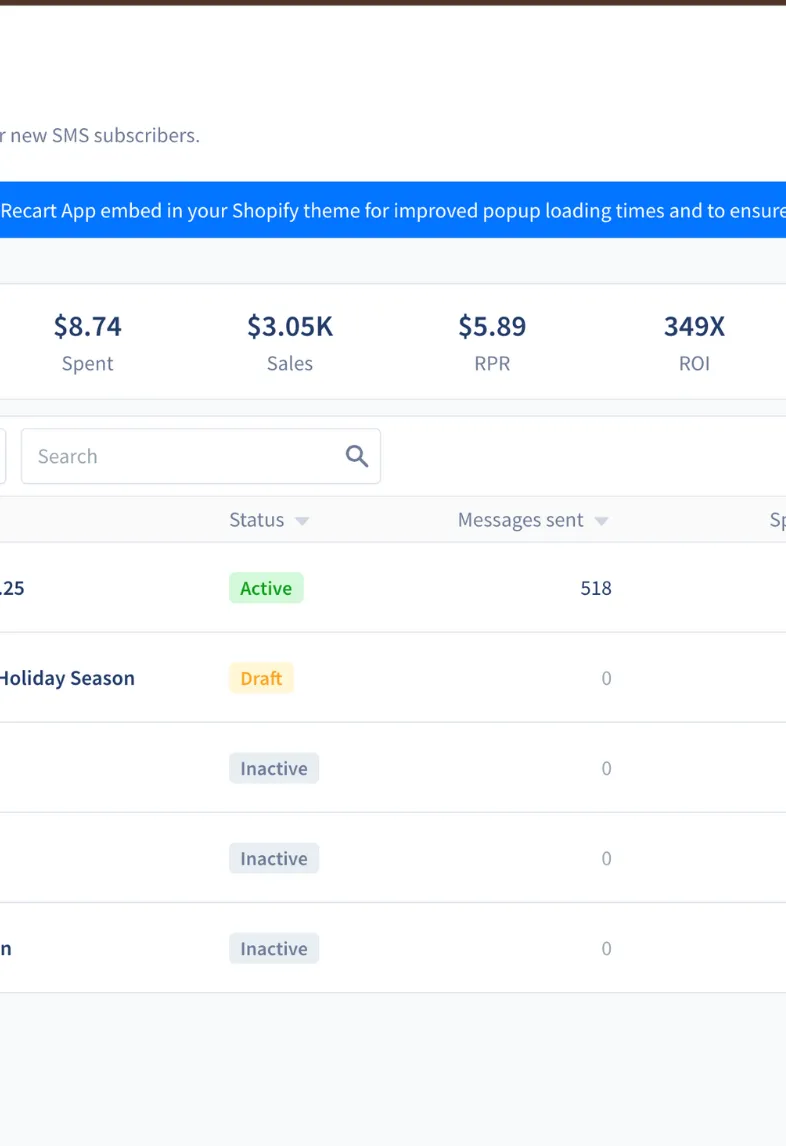The image size is (786, 1146).
Task: Click the Inactive badge in the third row
Action: pyautogui.click(x=274, y=768)
